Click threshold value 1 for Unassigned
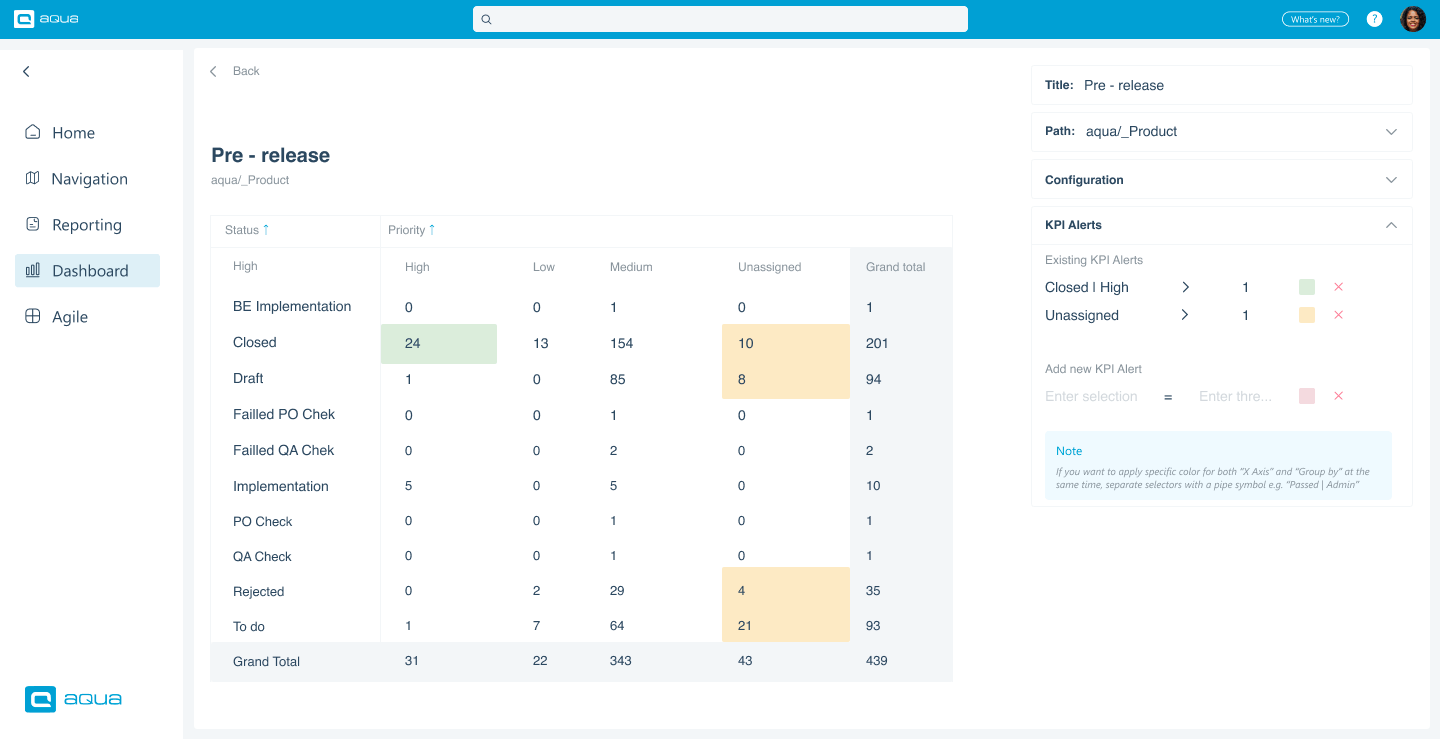 click(x=1245, y=316)
